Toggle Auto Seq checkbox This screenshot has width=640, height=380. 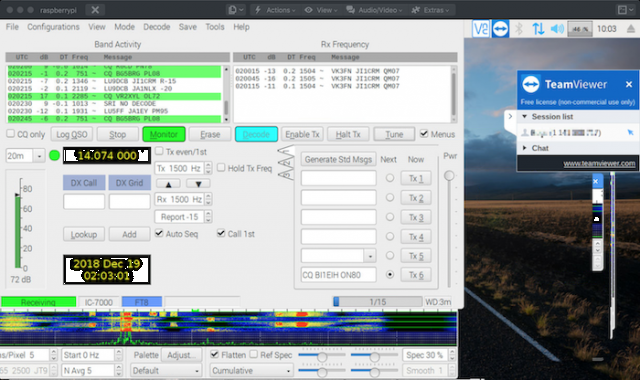click(159, 233)
